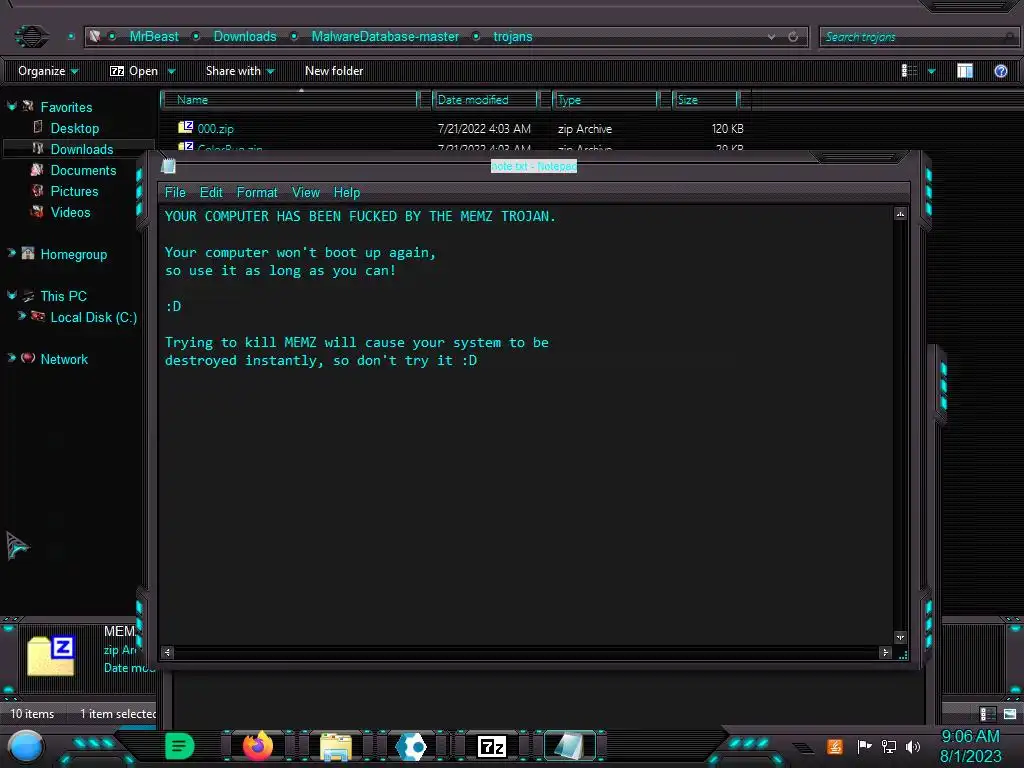Click the volume speaker tray icon
This screenshot has width=1024, height=768.
913,746
